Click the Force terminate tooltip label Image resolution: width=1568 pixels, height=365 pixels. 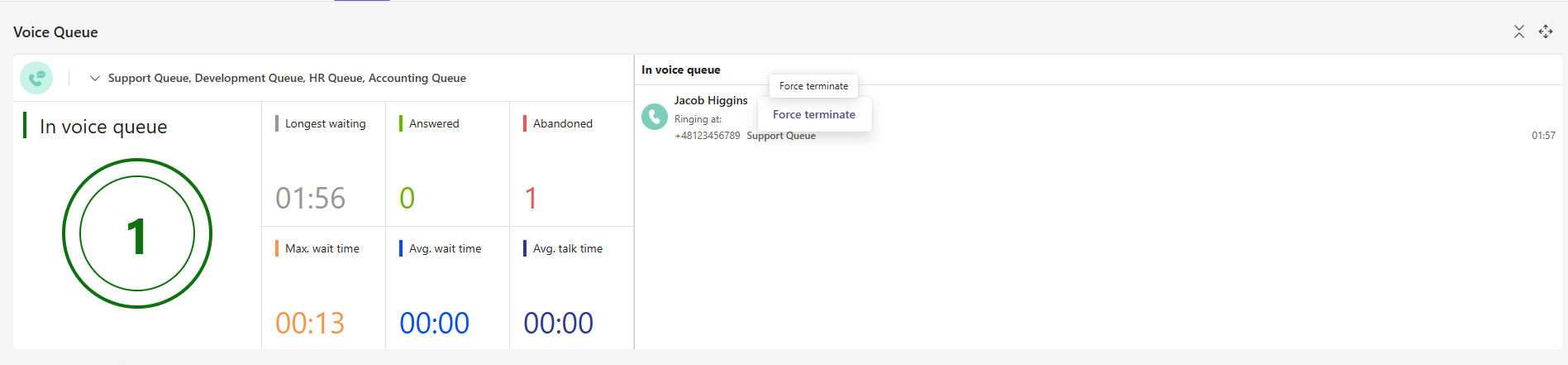[813, 86]
